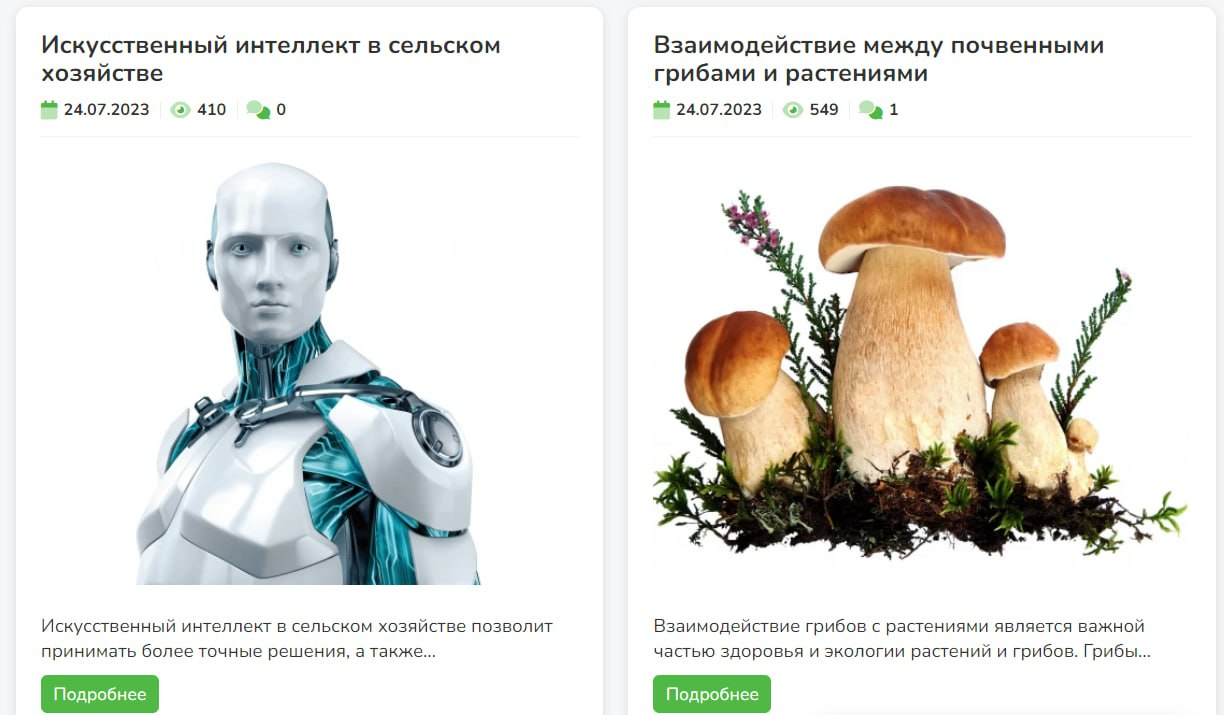Image resolution: width=1224 pixels, height=715 pixels.
Task: Click the calendar icon on AI article
Action: tap(49, 110)
